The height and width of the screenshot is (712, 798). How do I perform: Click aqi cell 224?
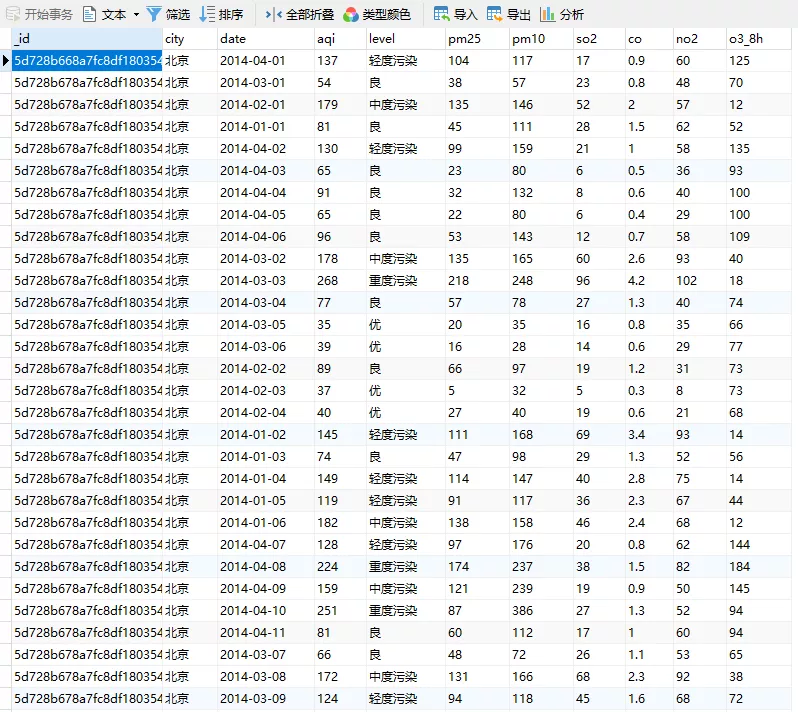(340, 566)
